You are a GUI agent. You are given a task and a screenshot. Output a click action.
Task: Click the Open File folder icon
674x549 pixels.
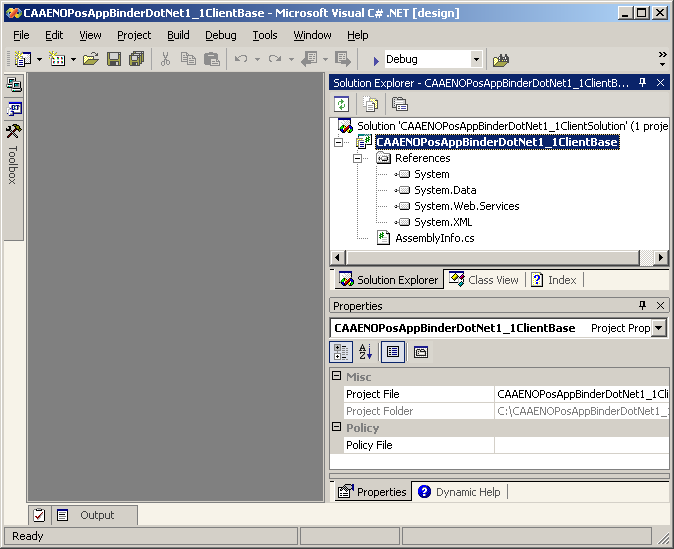[91, 59]
